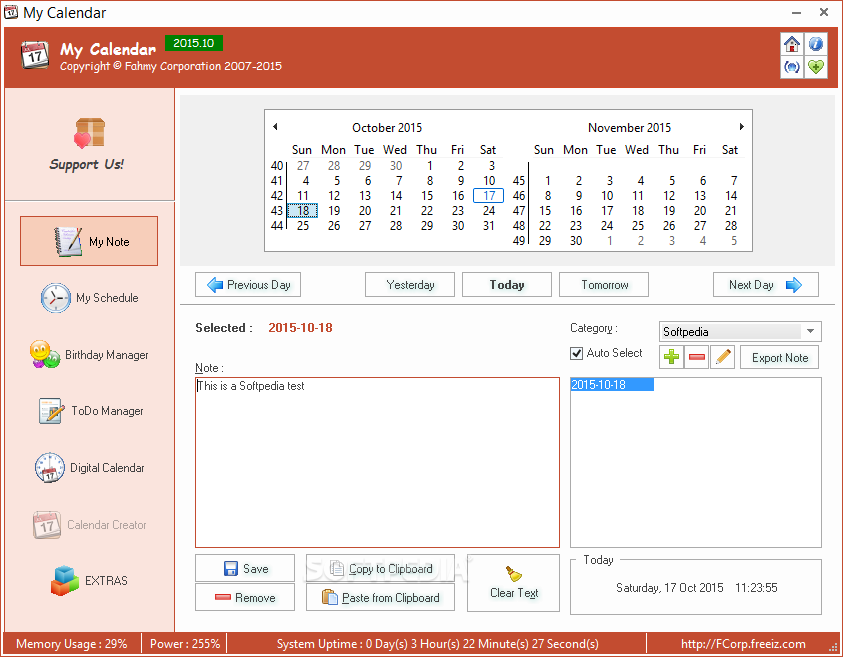
Task: Click the green heart donate icon
Action: pyautogui.click(x=816, y=67)
